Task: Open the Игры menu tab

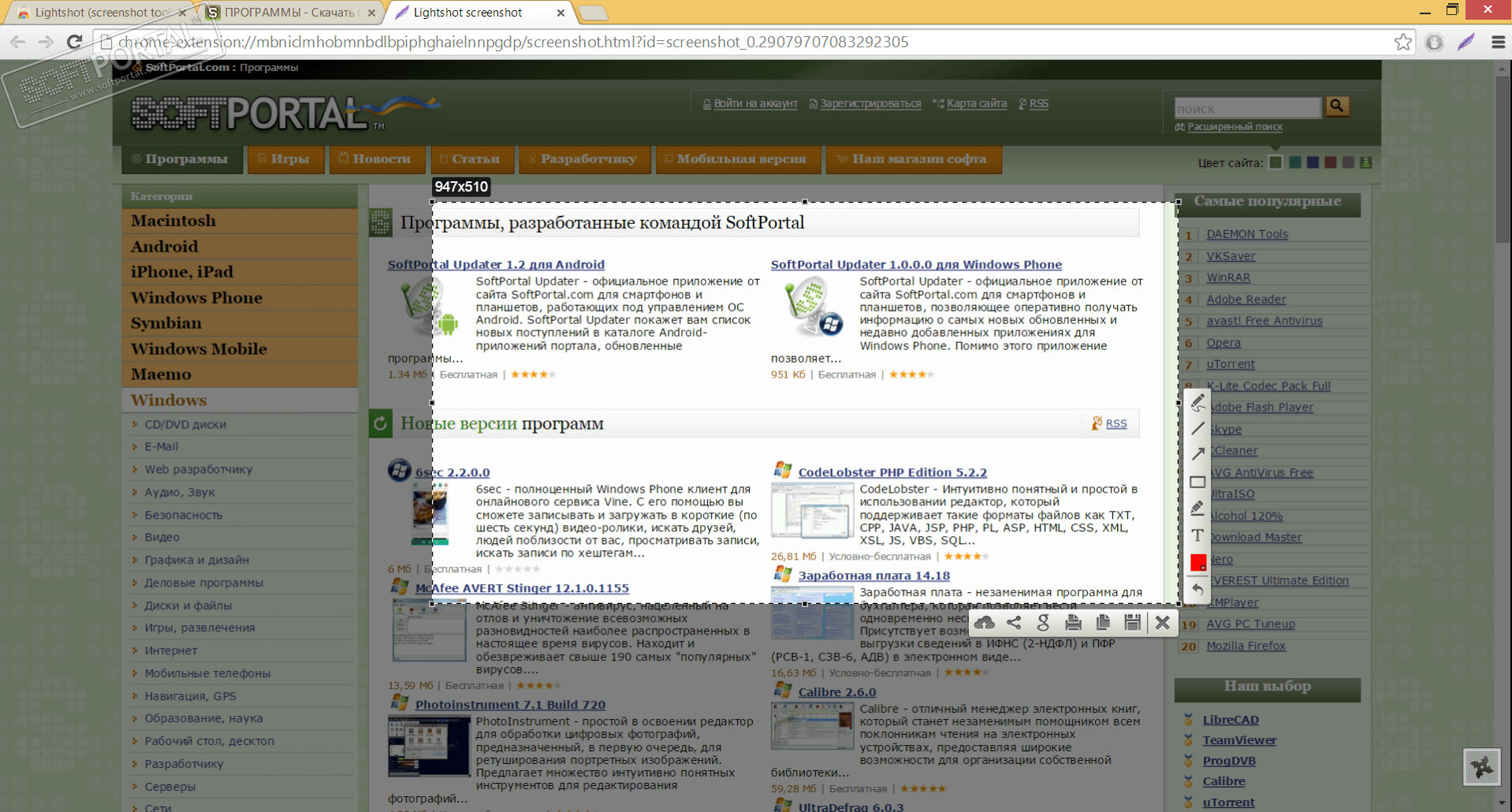Action: click(x=285, y=159)
